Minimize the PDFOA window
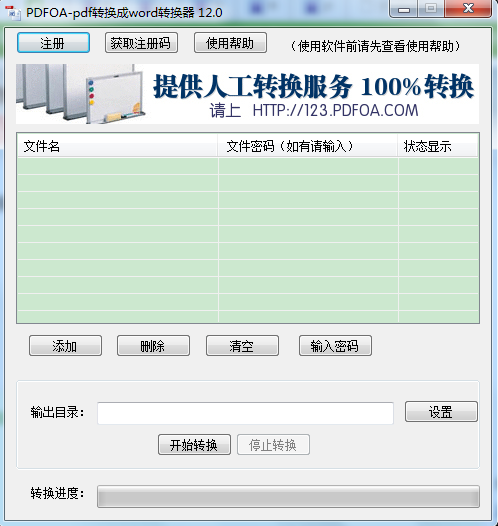This screenshot has width=498, height=526. pyautogui.click(x=404, y=9)
